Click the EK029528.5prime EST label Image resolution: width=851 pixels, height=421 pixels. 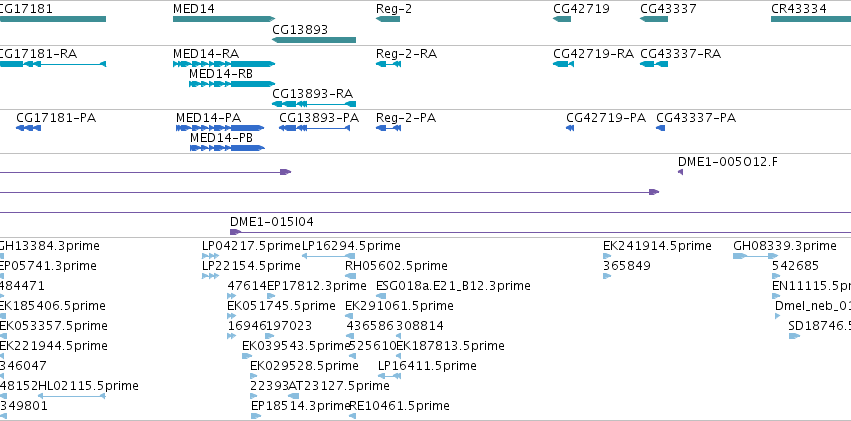(x=304, y=366)
